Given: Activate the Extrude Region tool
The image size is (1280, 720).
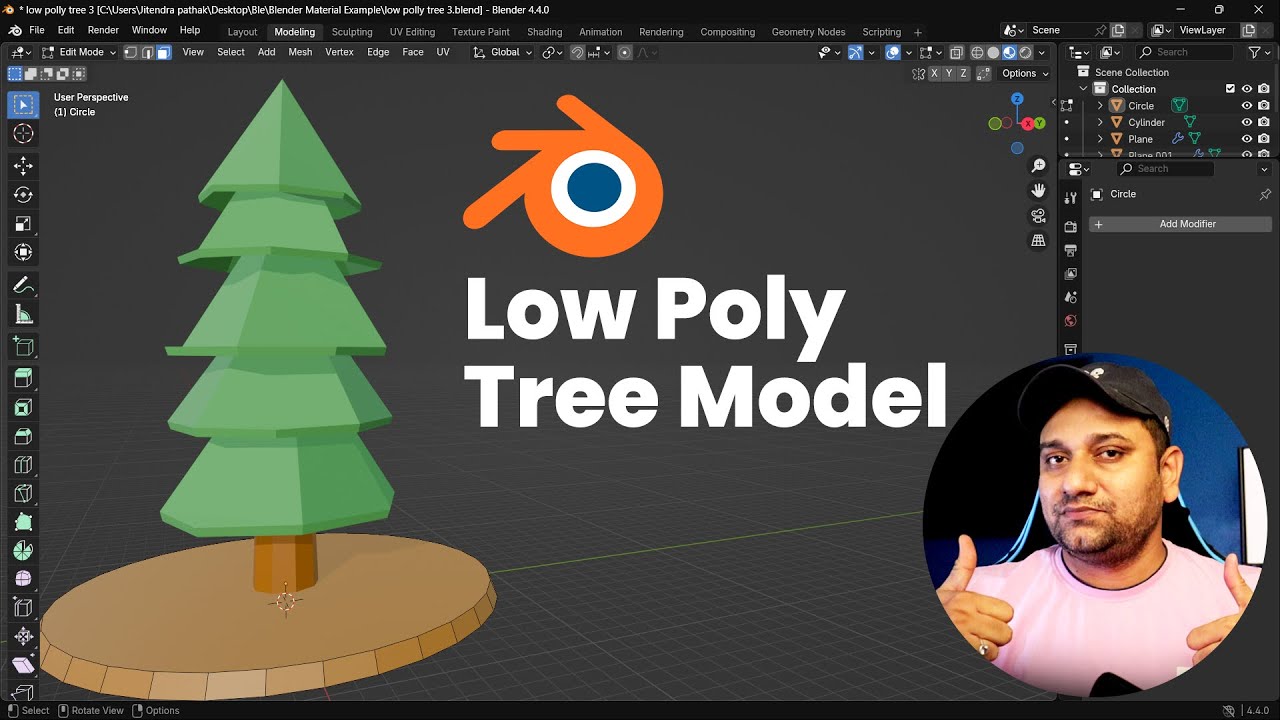Looking at the screenshot, I should click(23, 378).
